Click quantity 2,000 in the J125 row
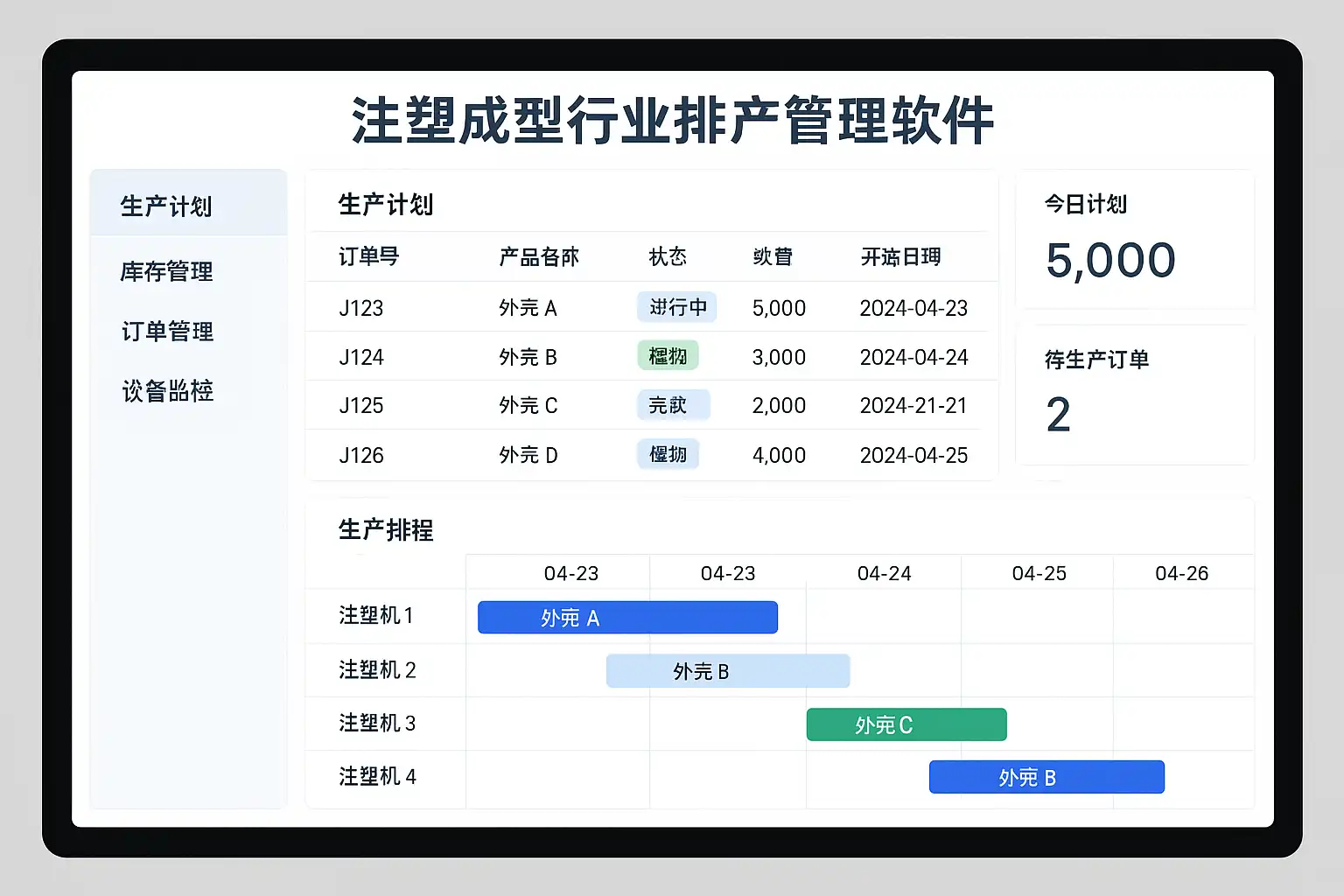 tap(779, 405)
